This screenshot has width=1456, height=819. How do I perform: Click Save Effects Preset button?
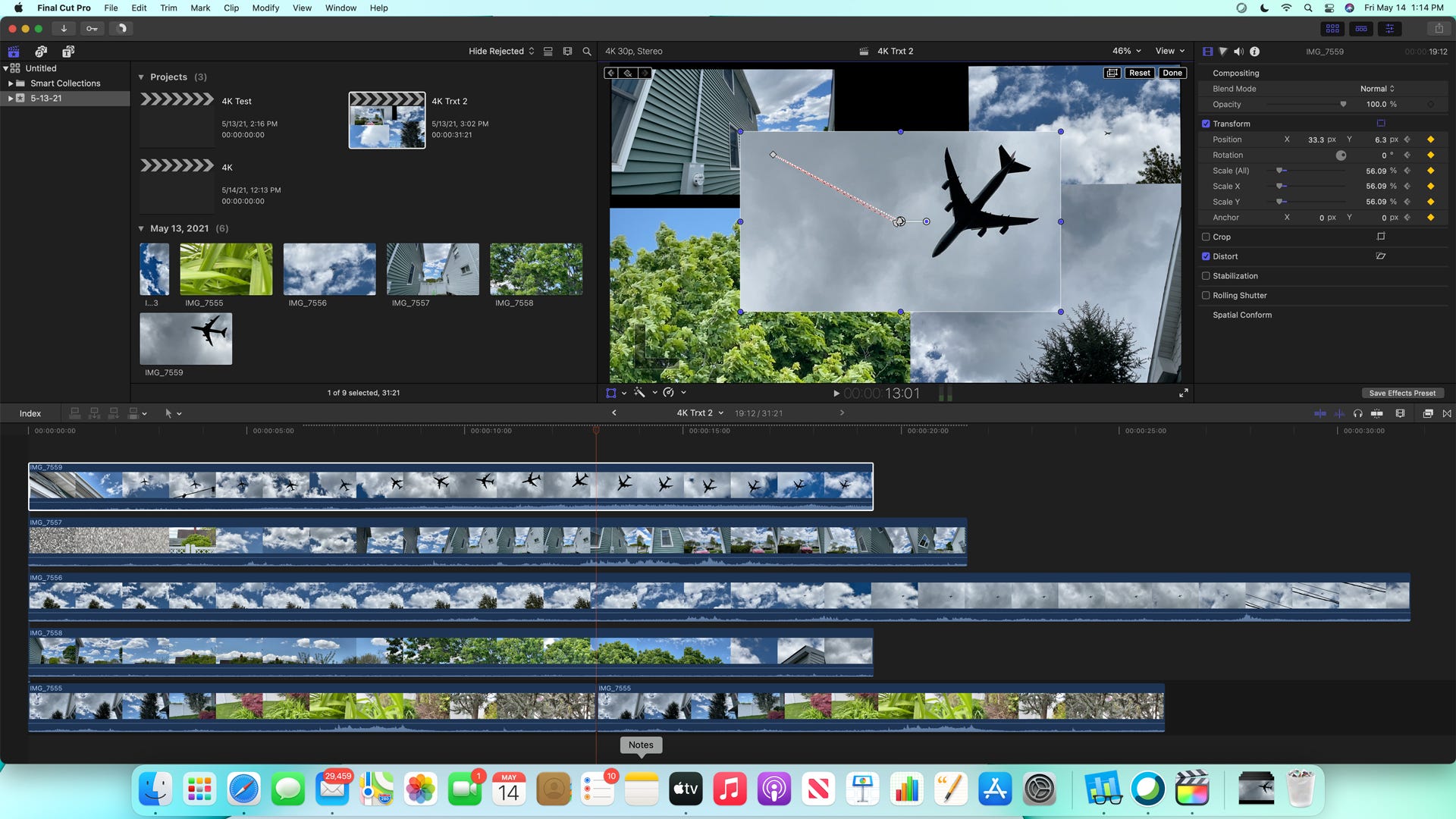(x=1401, y=393)
